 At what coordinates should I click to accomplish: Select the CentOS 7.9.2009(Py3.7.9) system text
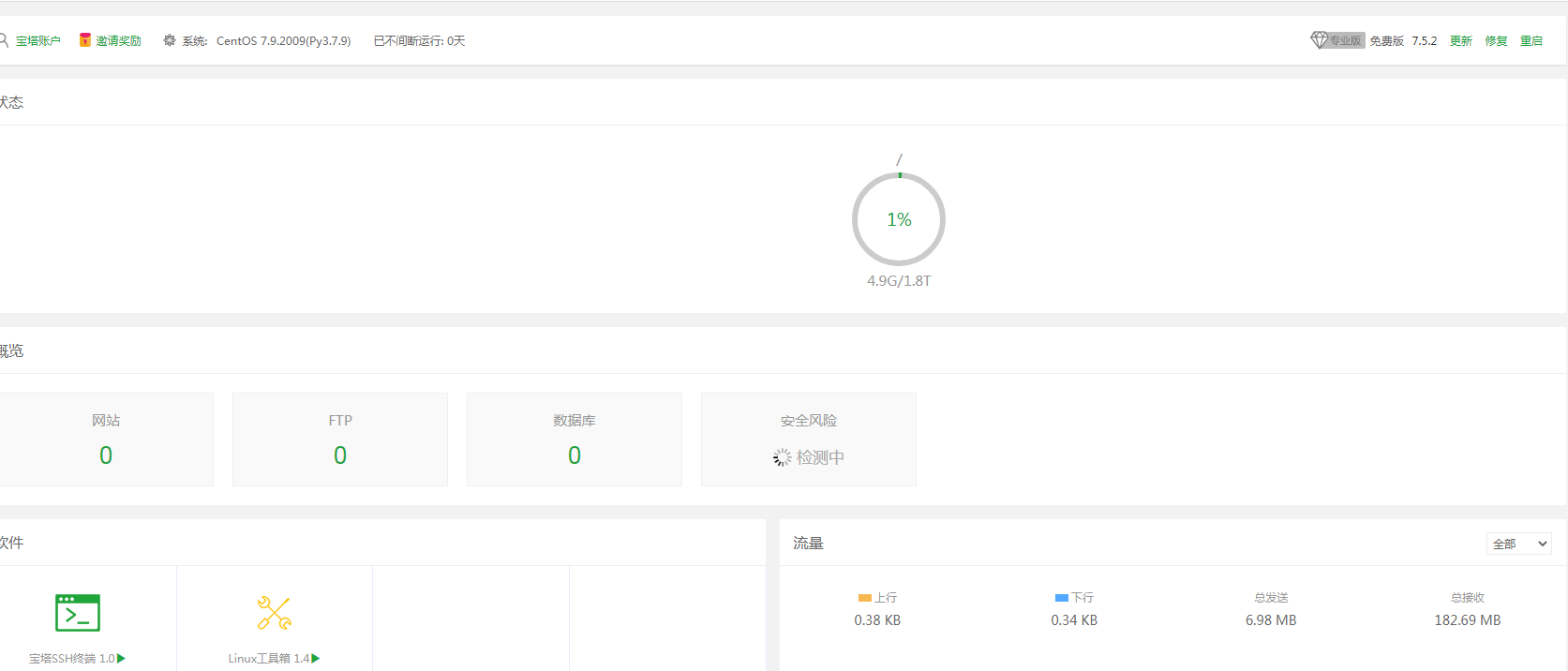click(283, 41)
